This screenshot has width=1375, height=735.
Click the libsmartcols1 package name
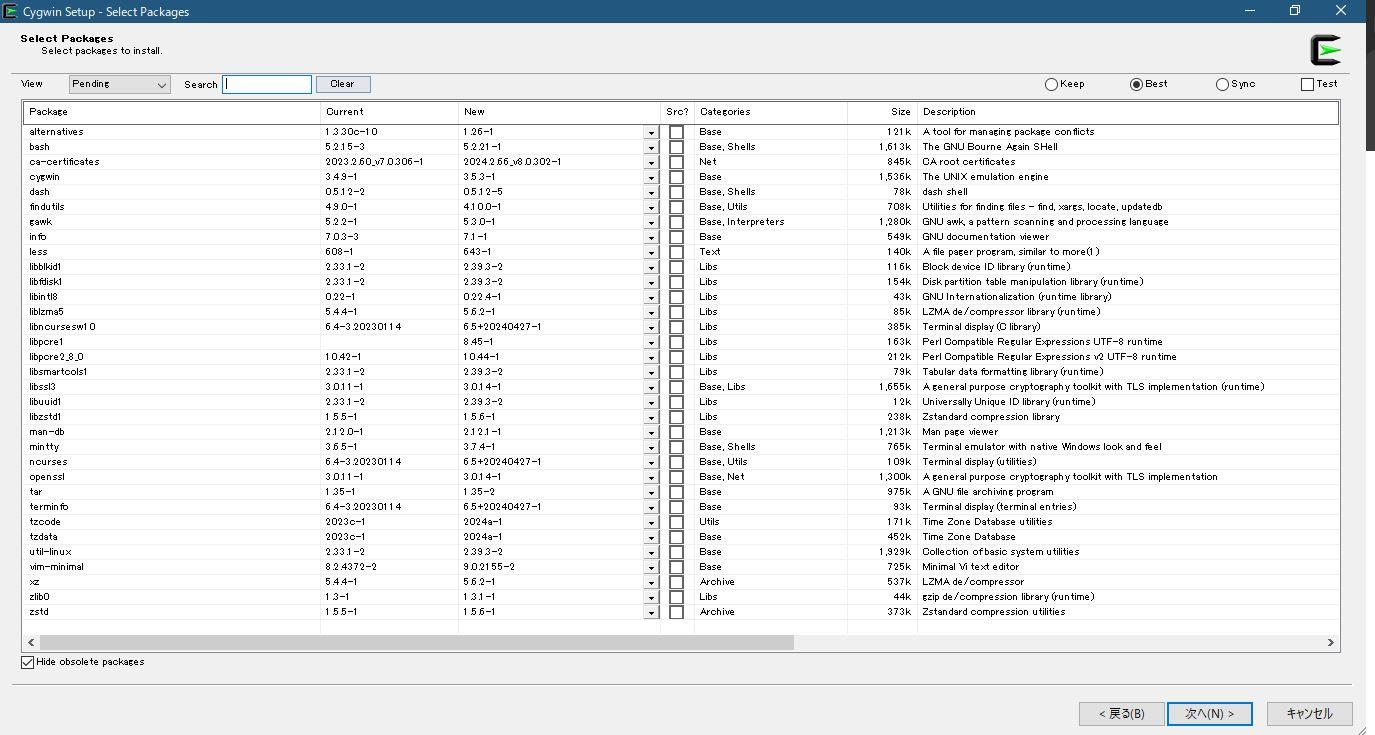58,372
